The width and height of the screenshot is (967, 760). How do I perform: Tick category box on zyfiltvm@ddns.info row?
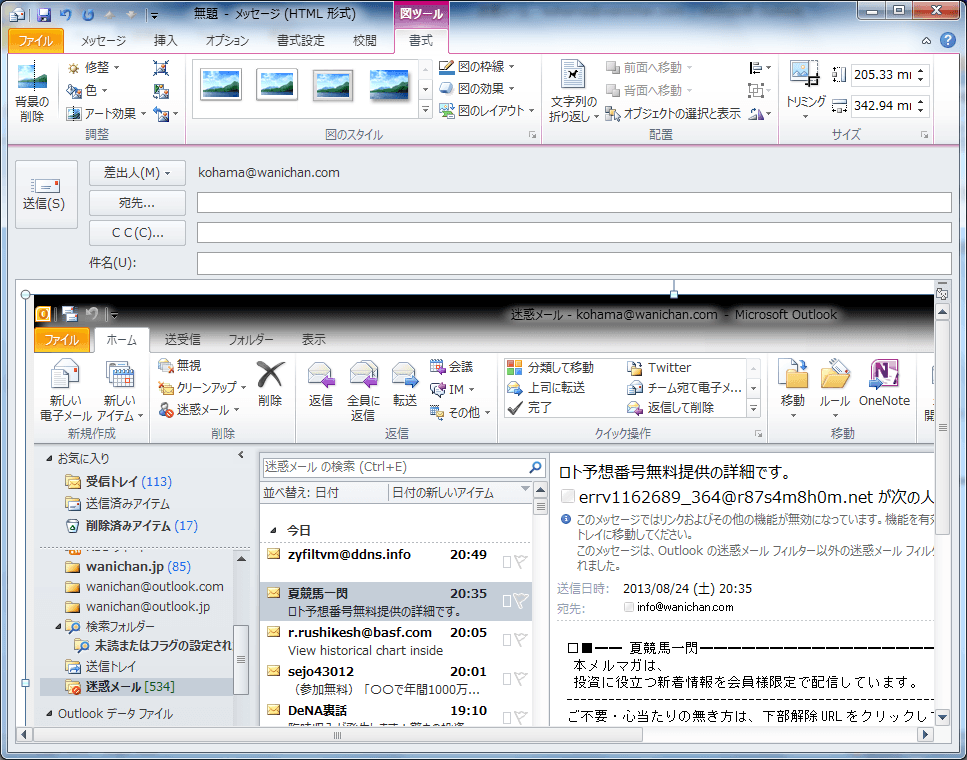click(506, 562)
